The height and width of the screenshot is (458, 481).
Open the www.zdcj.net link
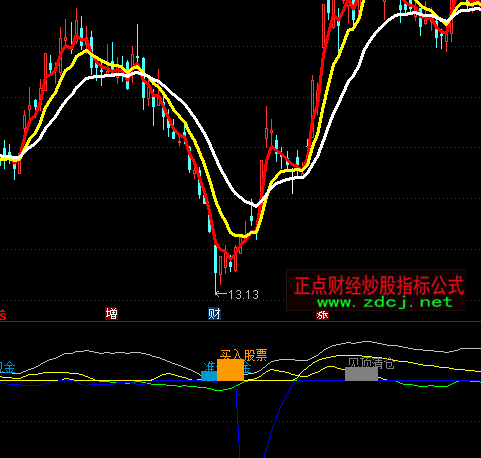coord(385,302)
